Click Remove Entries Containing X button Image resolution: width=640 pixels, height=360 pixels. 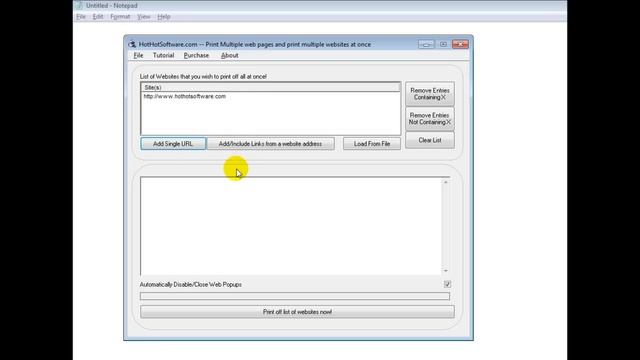click(x=430, y=94)
